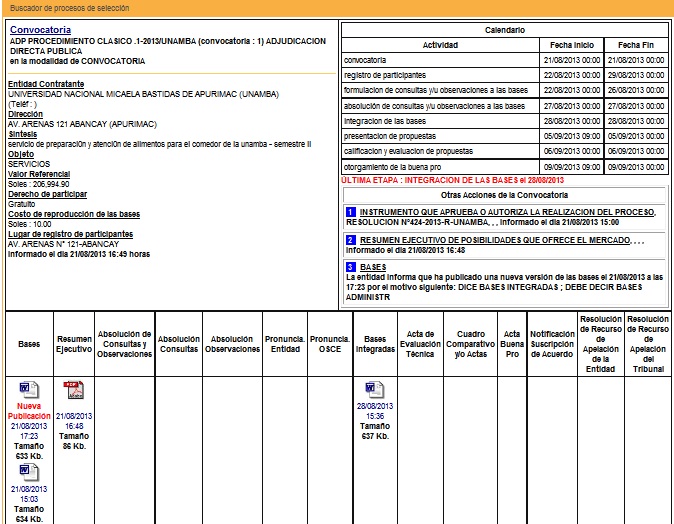674x524 pixels.
Task: Click the Fecha Fin column header
Action: (636, 45)
